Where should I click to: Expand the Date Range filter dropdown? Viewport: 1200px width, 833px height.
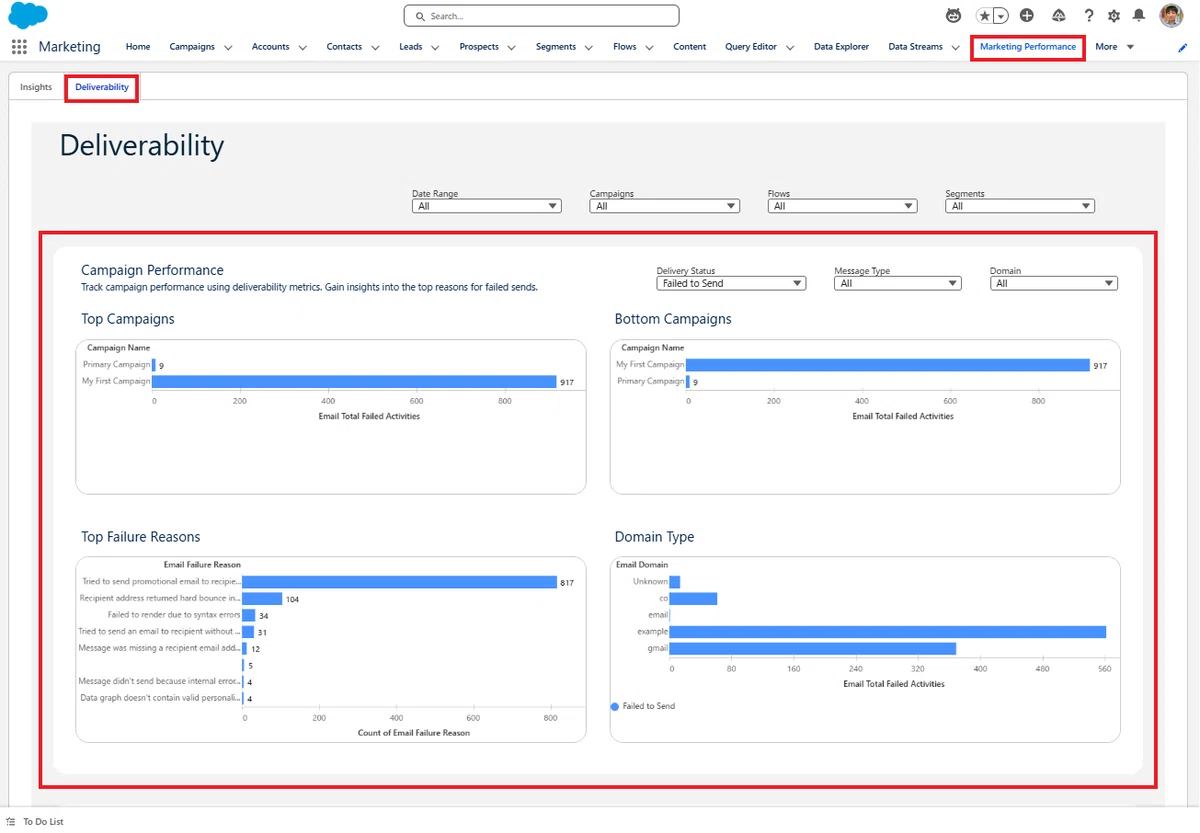487,206
